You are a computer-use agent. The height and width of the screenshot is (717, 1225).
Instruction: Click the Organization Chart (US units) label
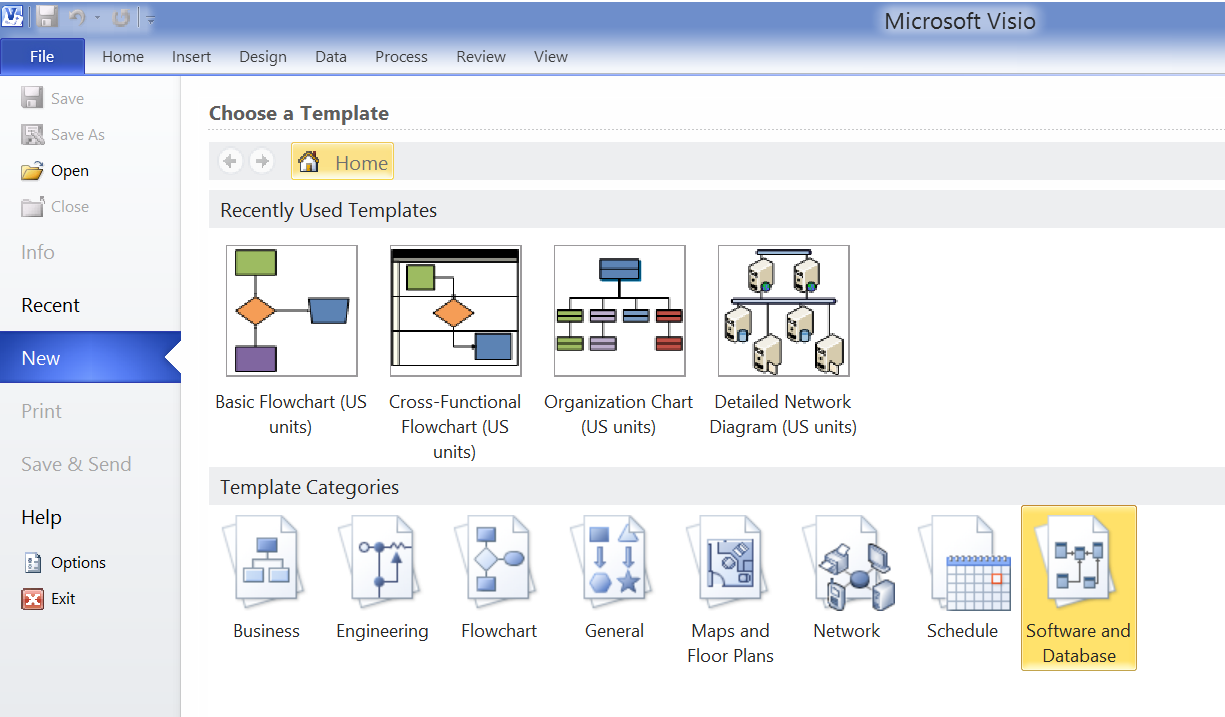[619, 414]
